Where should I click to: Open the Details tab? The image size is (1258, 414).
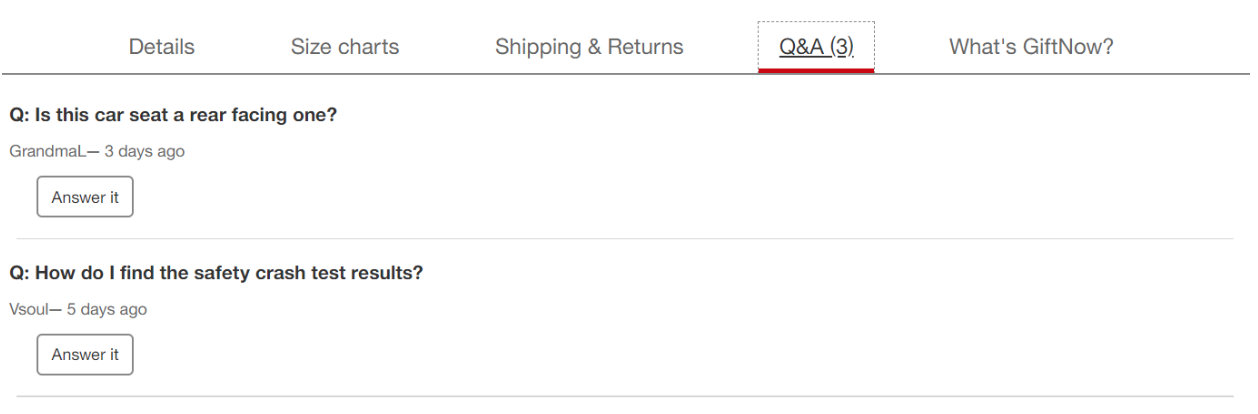pos(161,47)
